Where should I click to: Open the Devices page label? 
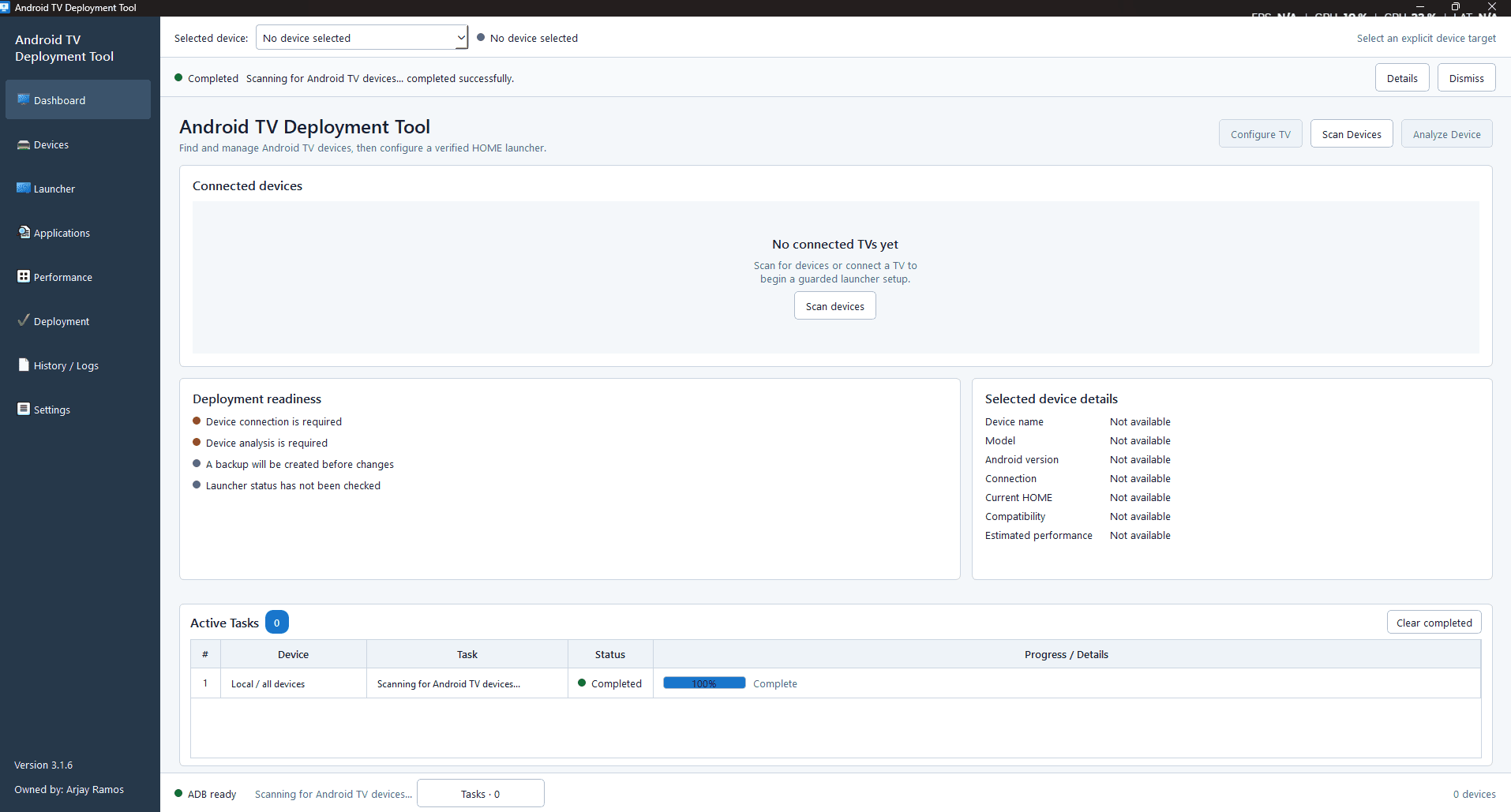pyautogui.click(x=51, y=145)
